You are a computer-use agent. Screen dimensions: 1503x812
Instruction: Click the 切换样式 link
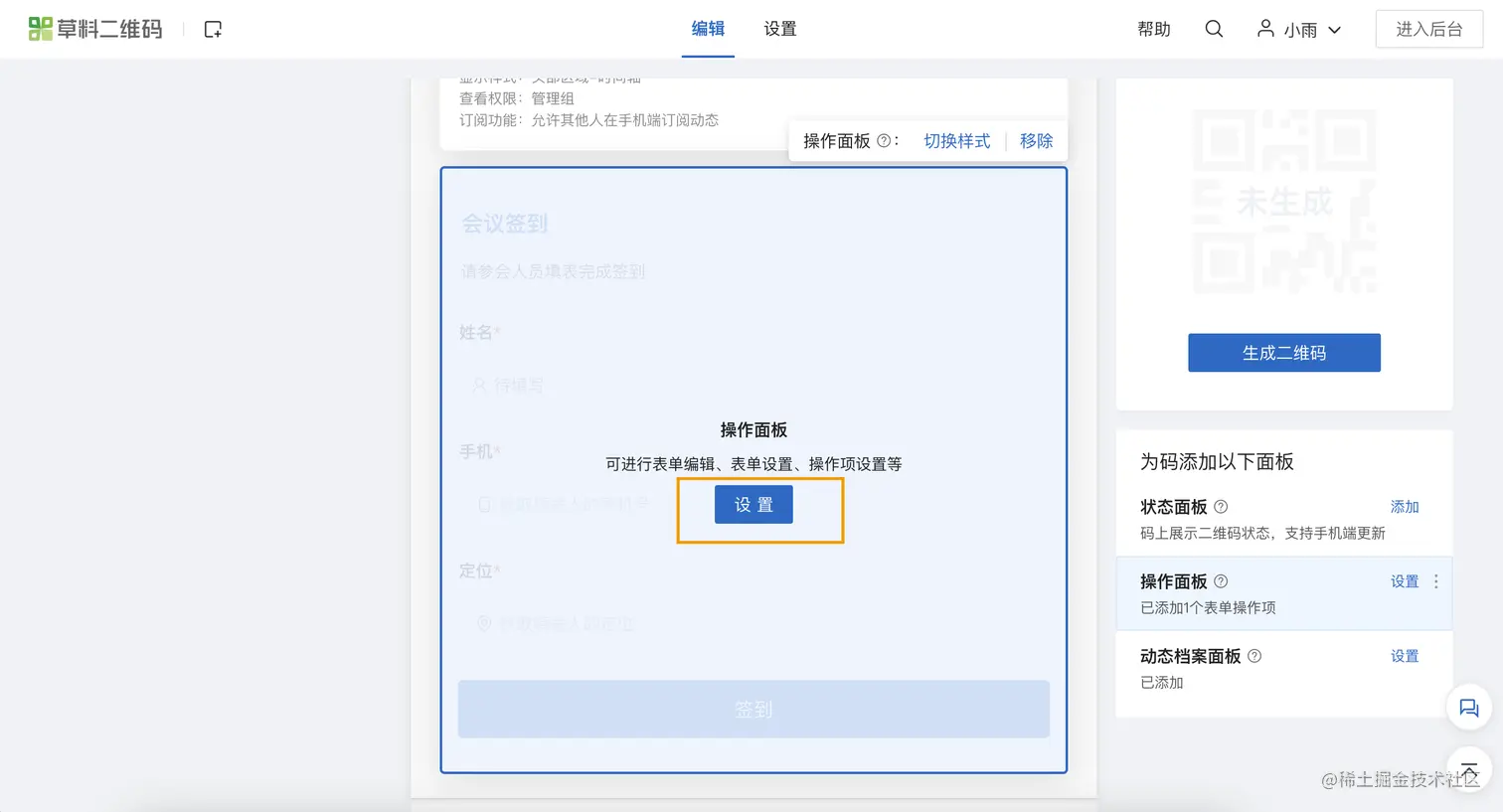[x=957, y=141]
